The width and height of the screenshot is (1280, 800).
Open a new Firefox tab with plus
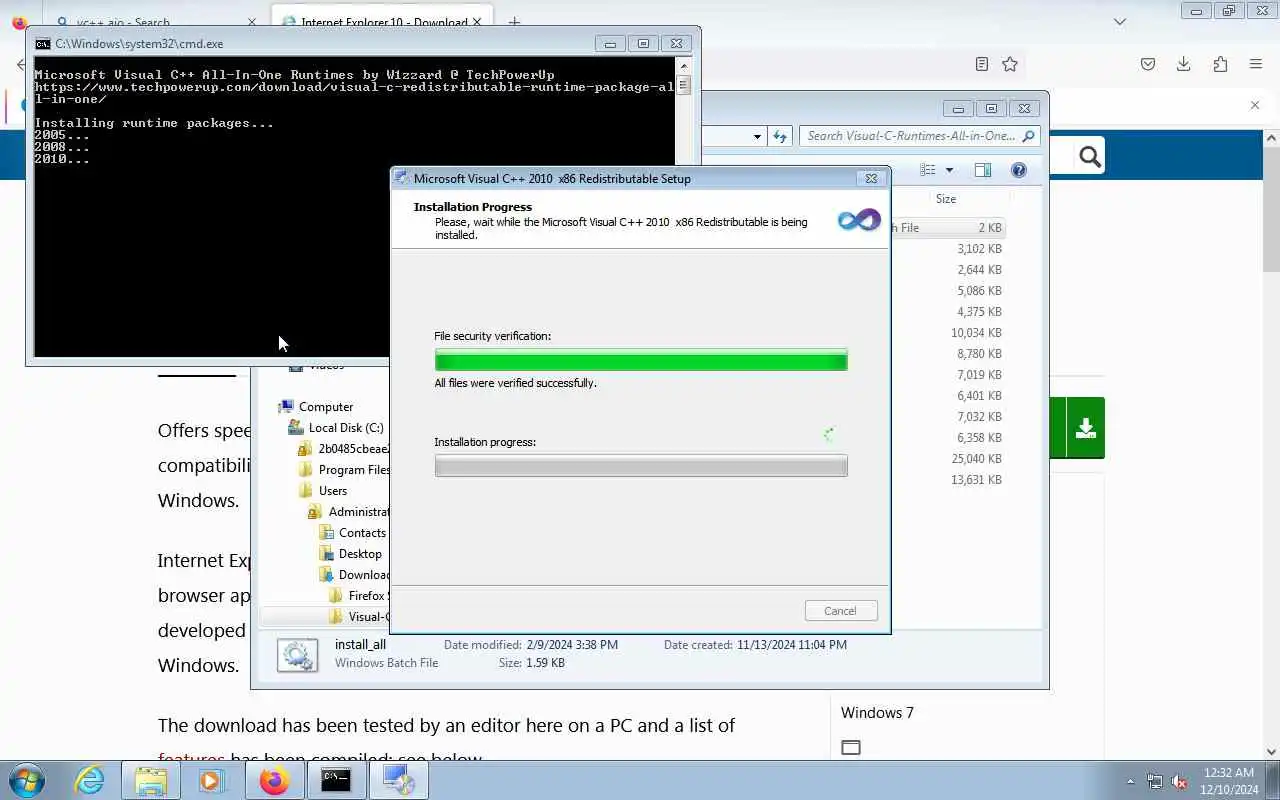514,22
